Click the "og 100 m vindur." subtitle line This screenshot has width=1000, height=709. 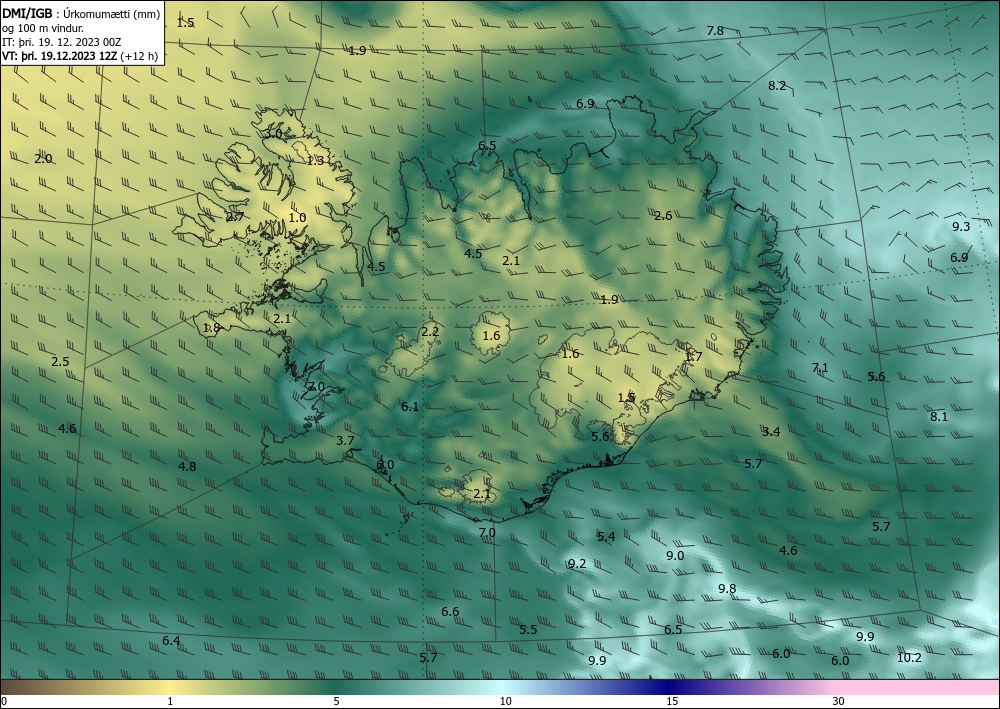(x=43, y=28)
